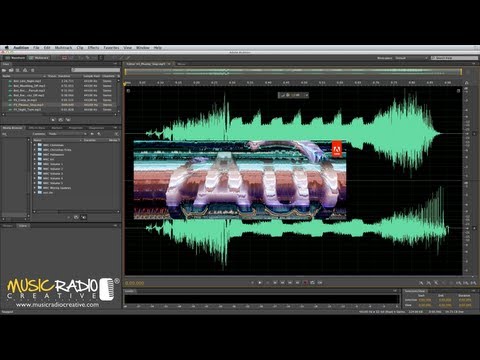Click the Import File icon in Files panel
Image resolution: width=480 pixels, height=360 pixels.
tap(11, 70)
